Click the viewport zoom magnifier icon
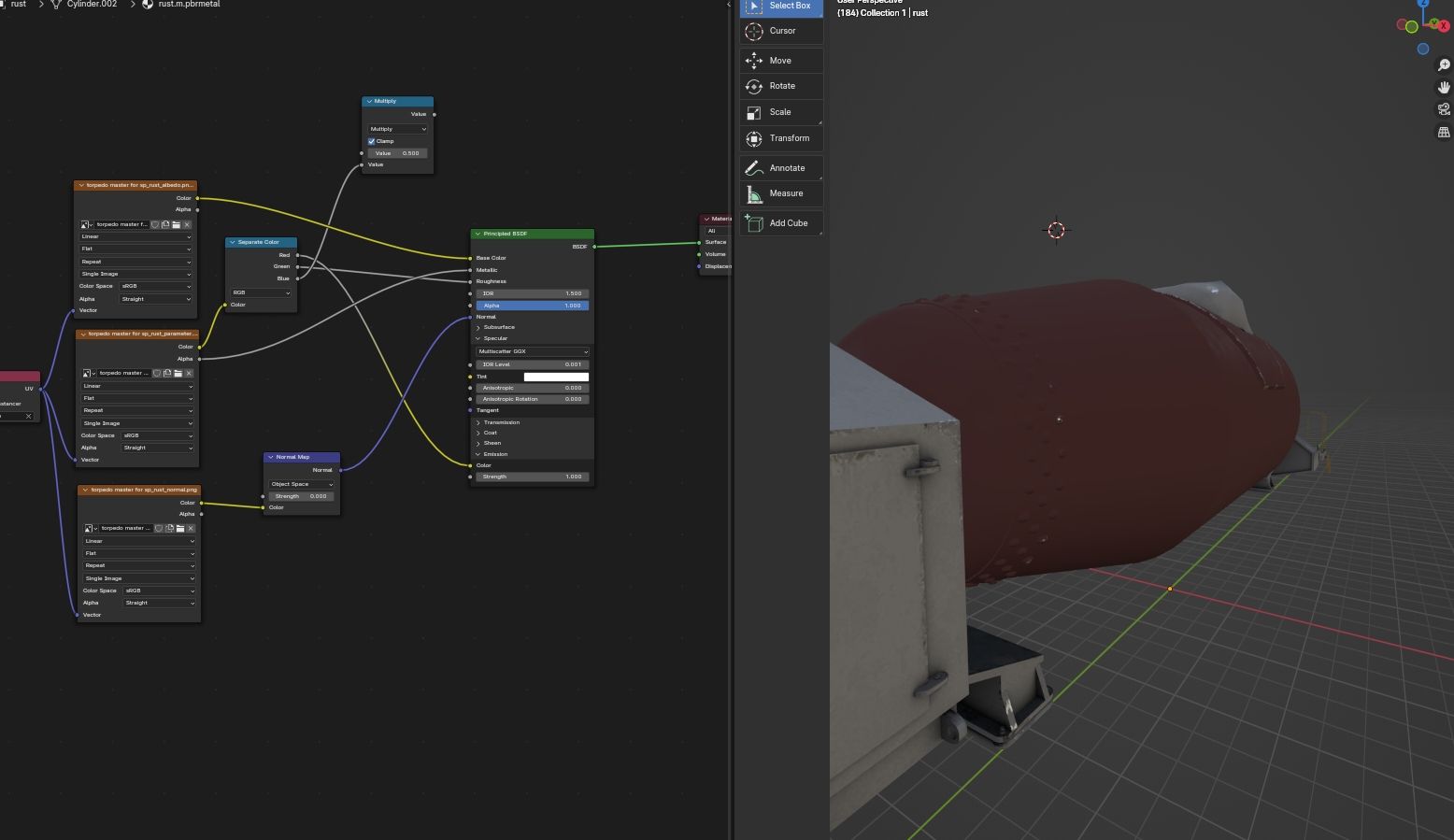Screen dimensions: 1454x840 pos(1444,65)
